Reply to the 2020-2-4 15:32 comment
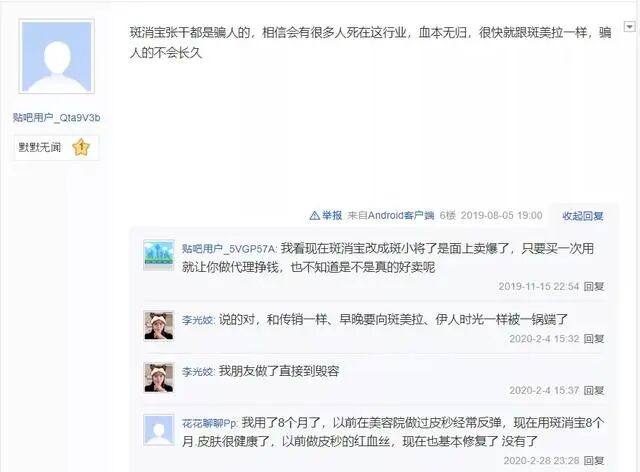The height and width of the screenshot is (472, 640). [594, 338]
